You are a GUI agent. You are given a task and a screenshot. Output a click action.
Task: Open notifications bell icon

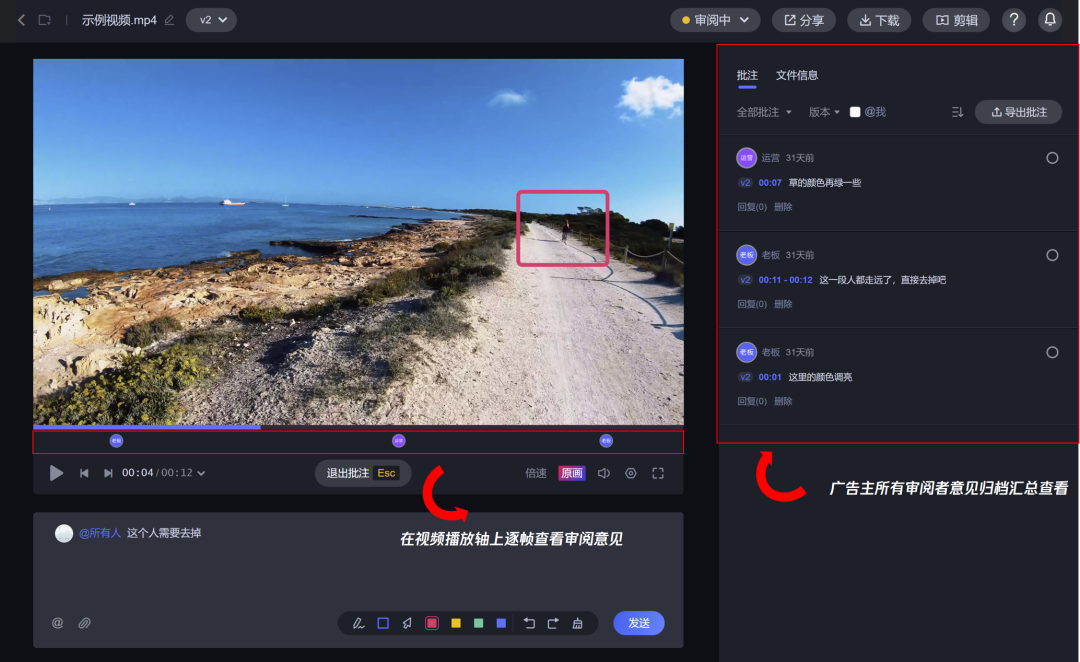click(x=1049, y=20)
